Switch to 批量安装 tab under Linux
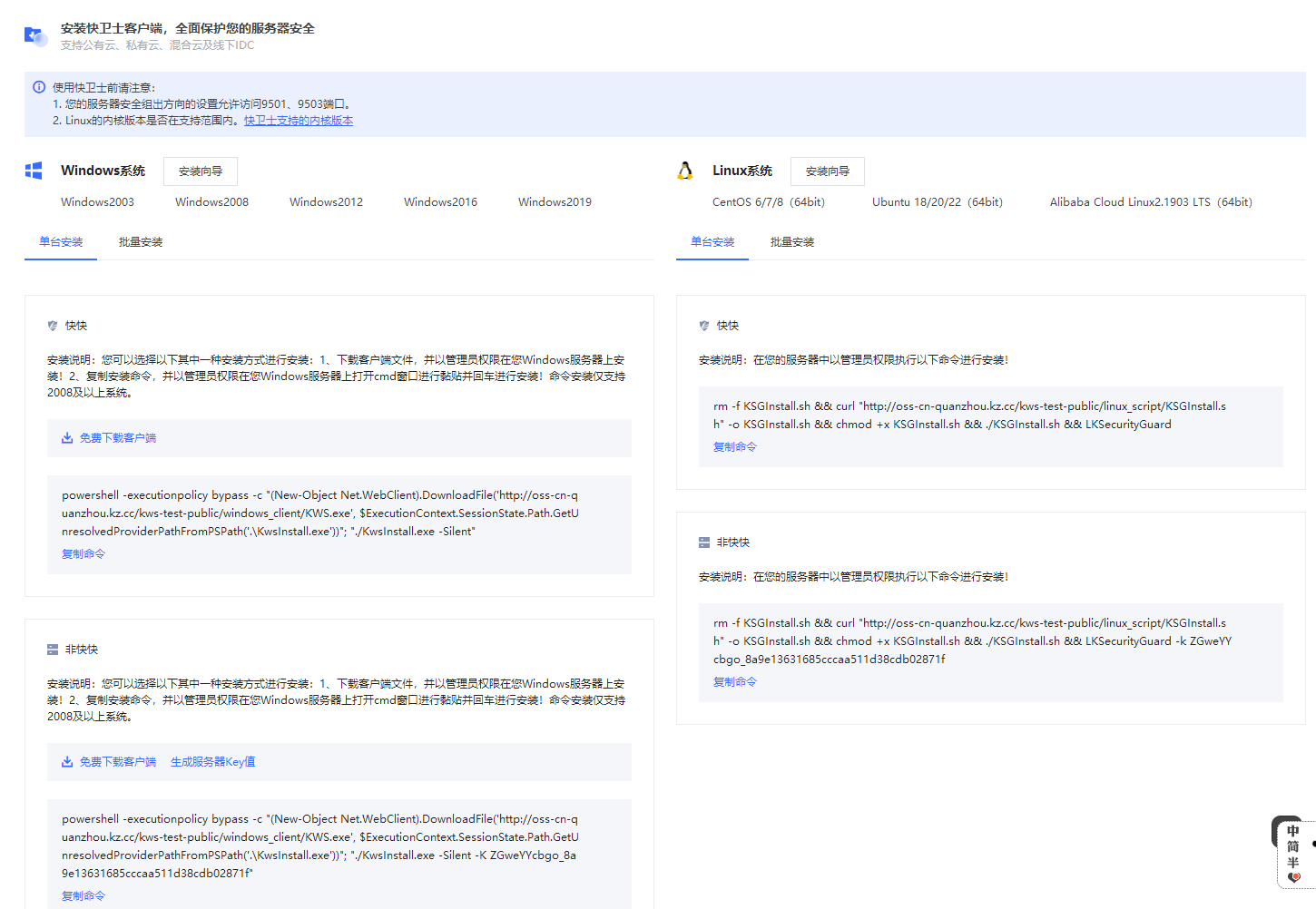 point(792,242)
